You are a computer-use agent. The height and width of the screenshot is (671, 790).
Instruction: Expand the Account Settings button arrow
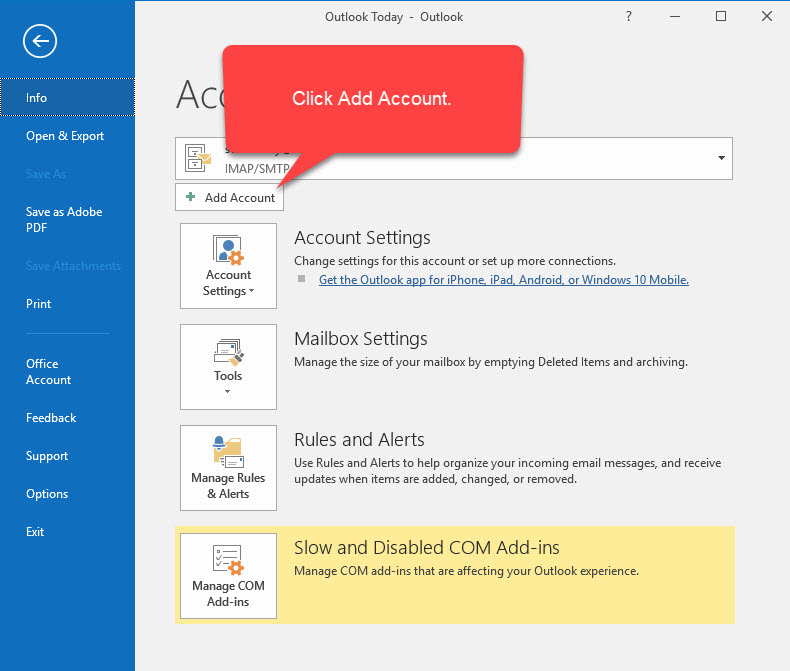(251, 291)
